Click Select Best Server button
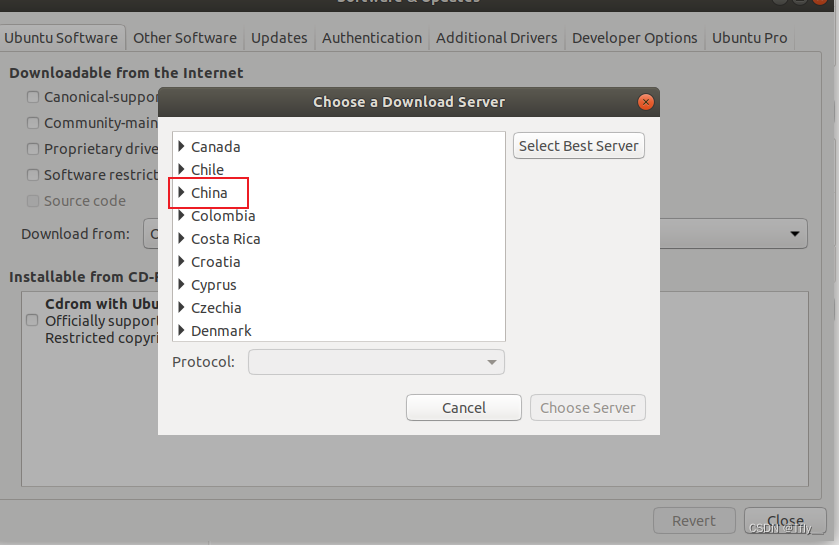 pos(578,145)
